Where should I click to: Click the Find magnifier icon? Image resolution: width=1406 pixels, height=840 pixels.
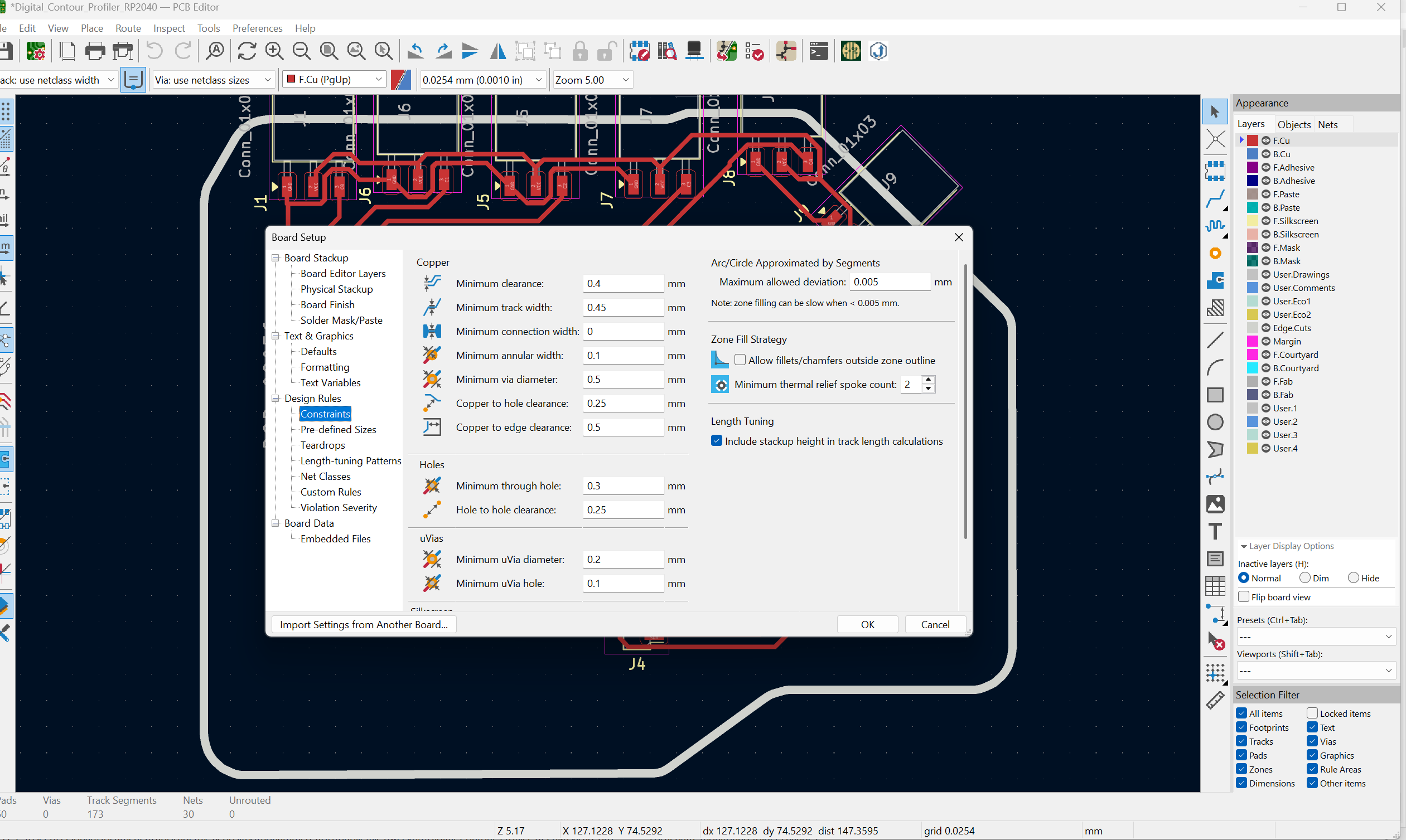point(215,51)
